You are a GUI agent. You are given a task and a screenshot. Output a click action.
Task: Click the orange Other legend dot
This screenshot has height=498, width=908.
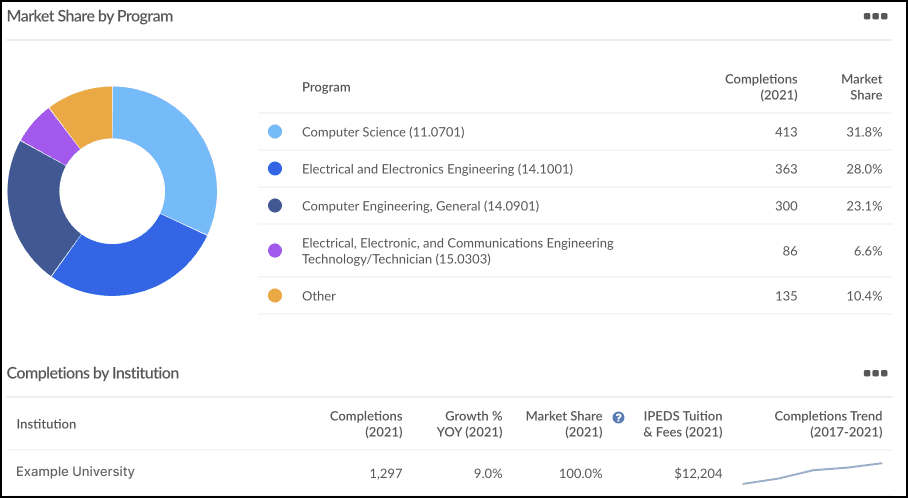pyautogui.click(x=275, y=296)
